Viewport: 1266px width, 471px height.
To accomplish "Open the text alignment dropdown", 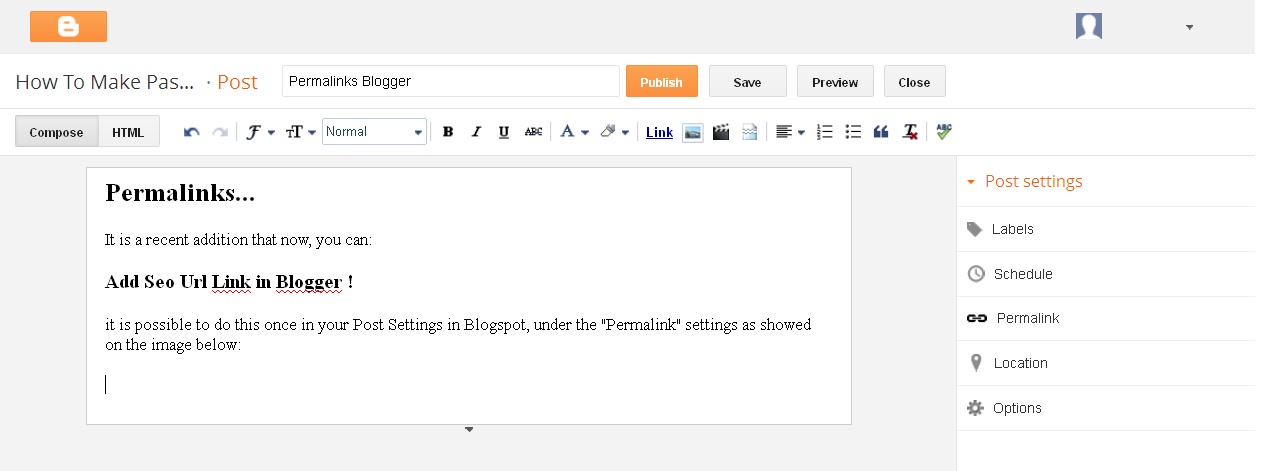I will coord(790,132).
